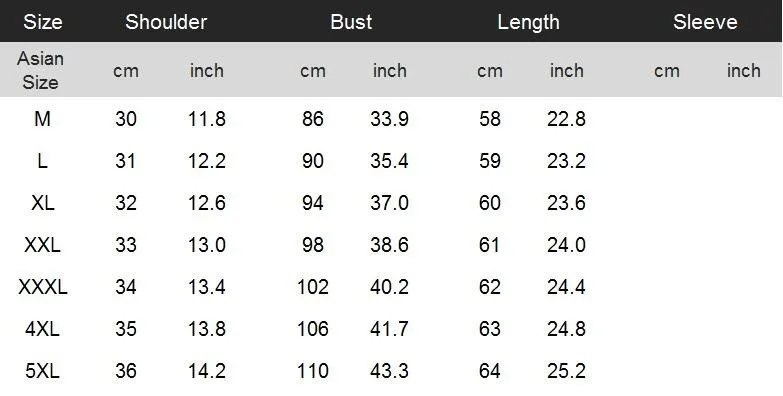Select the 5XL size row label
The image size is (783, 396).
click(42, 371)
